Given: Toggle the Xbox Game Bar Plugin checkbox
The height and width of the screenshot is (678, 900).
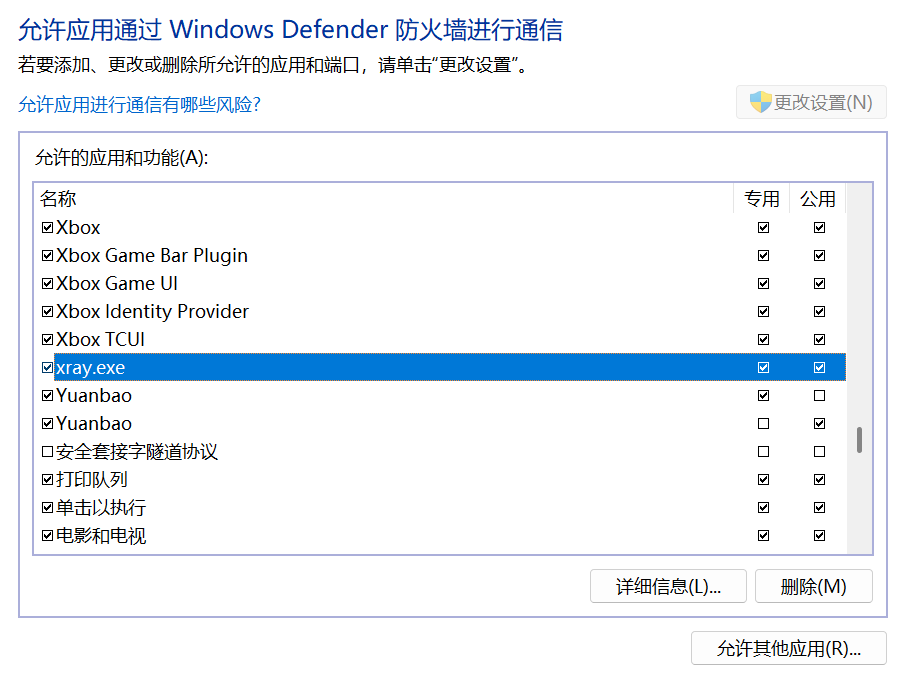Looking at the screenshot, I should 47,256.
